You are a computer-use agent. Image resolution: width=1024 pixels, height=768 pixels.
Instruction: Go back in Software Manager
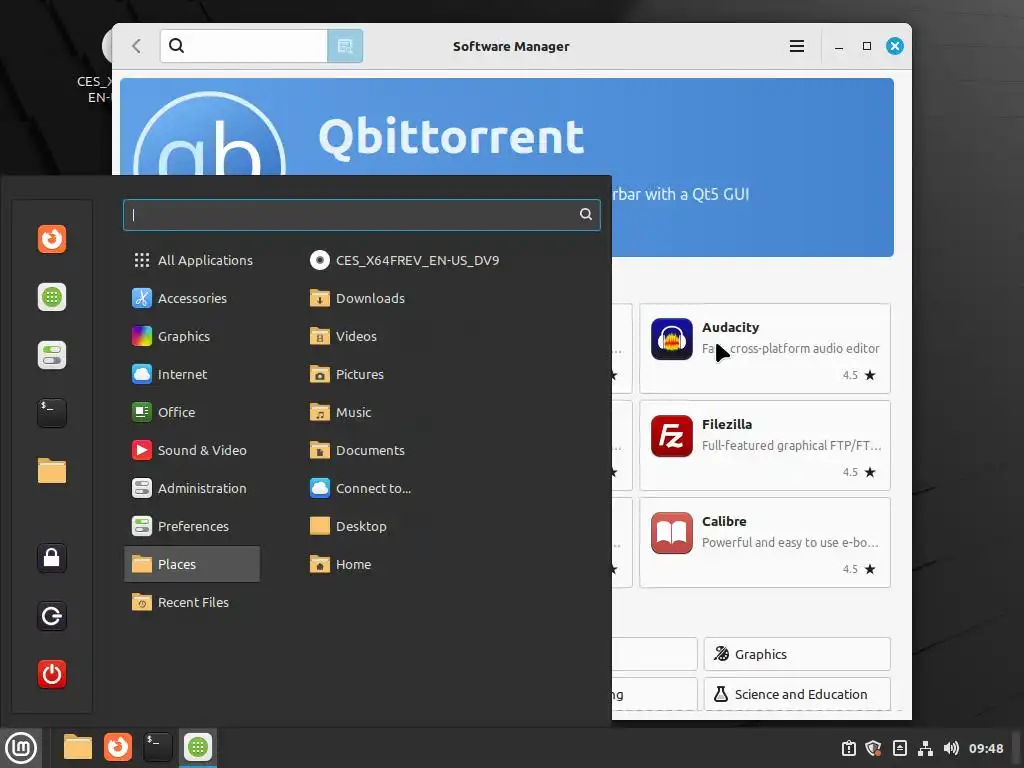136,46
